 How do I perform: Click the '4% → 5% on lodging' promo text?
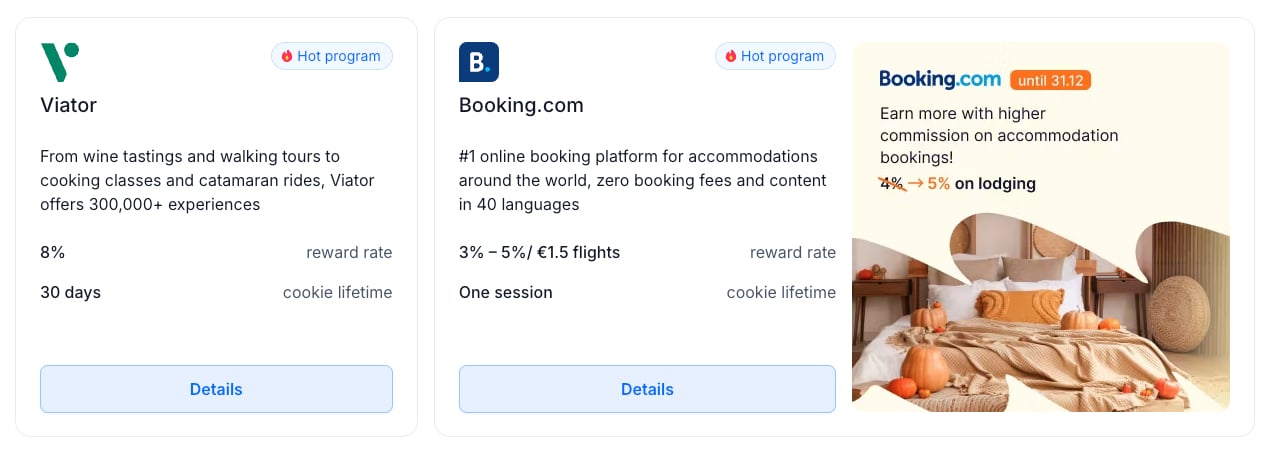coord(957,184)
